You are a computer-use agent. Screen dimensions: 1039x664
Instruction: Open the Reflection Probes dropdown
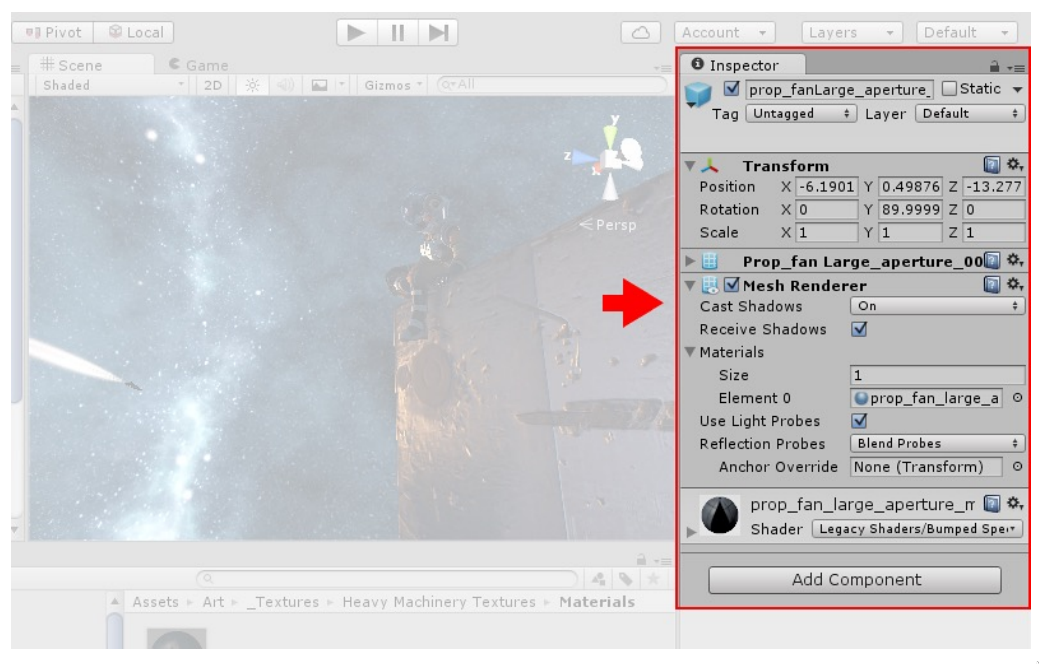tap(937, 443)
